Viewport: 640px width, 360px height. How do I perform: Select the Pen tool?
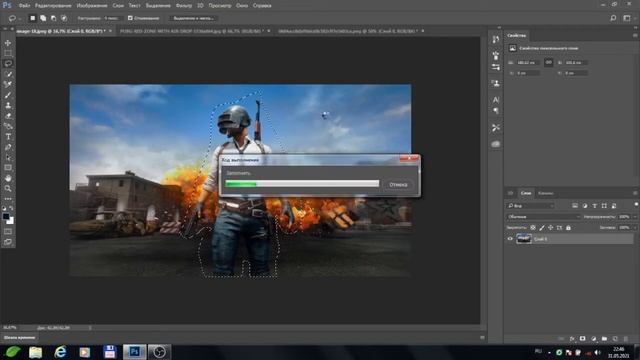pos(8,147)
